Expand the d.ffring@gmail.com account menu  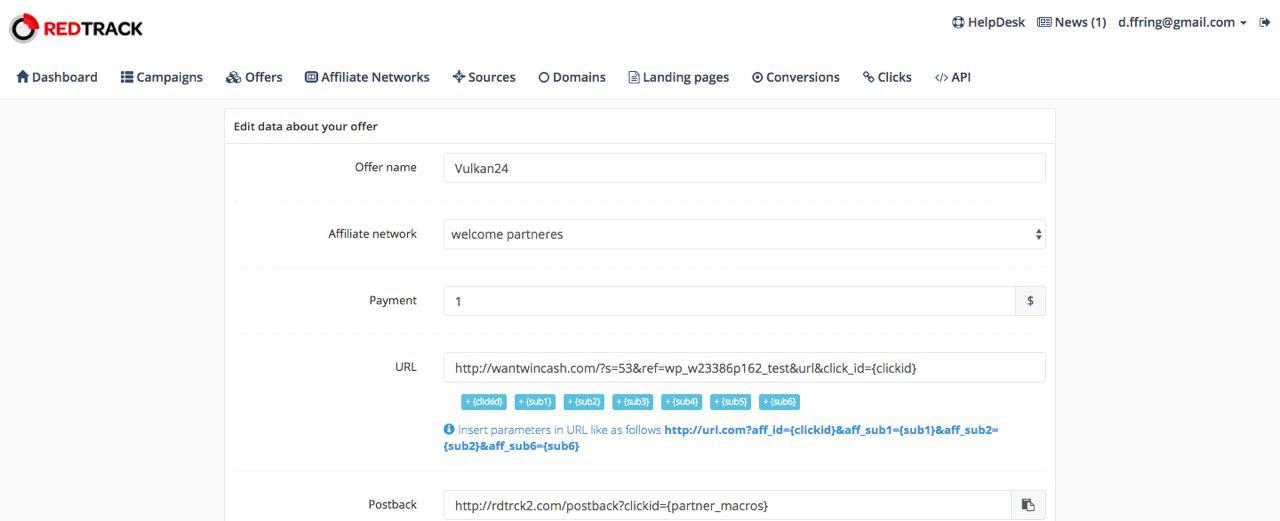tap(1182, 22)
